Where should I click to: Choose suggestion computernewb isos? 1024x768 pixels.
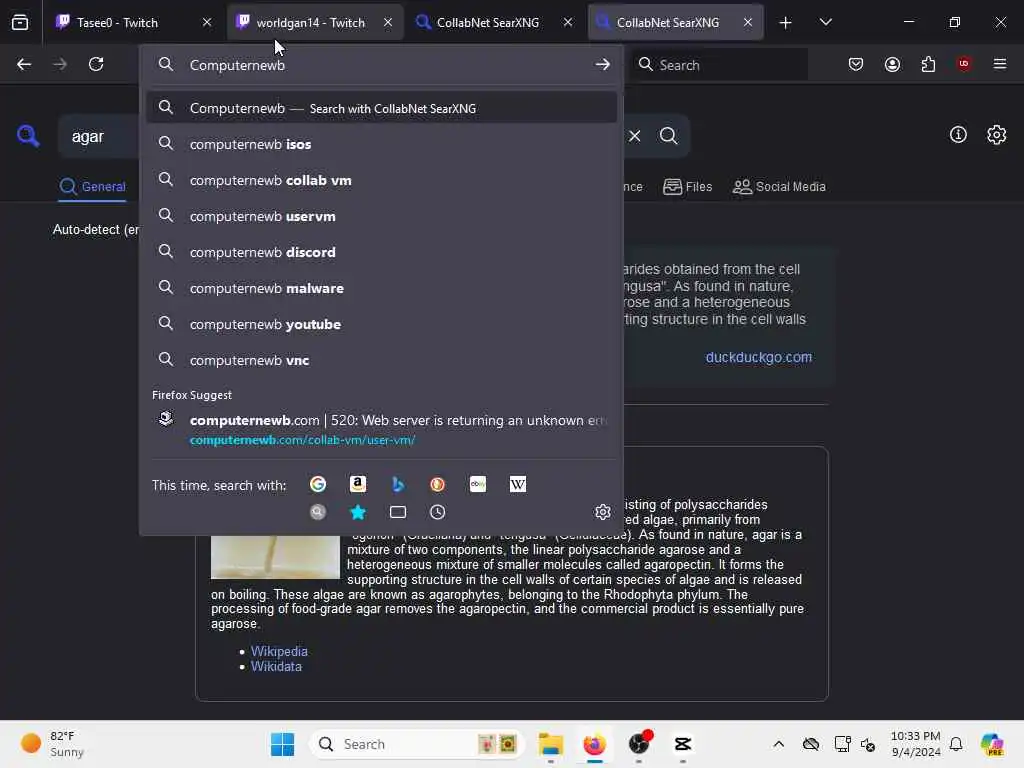pos(381,144)
